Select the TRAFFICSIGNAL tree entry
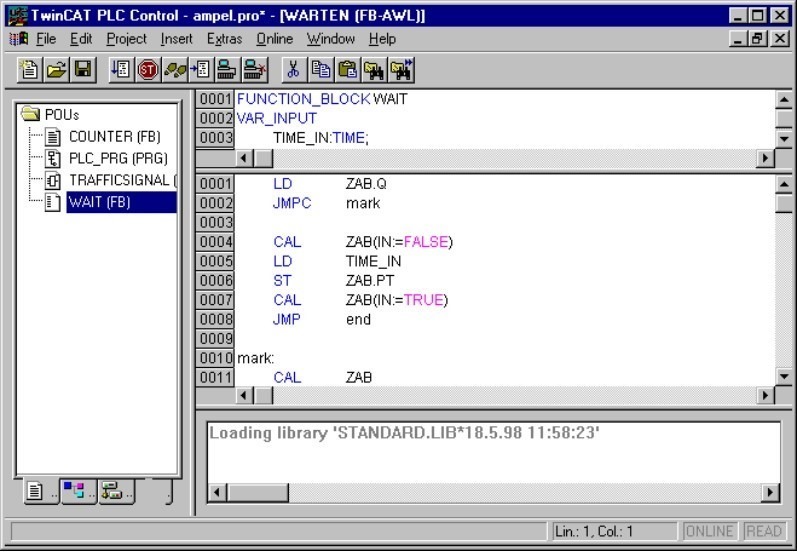The width and height of the screenshot is (797, 552). pyautogui.click(x=122, y=180)
